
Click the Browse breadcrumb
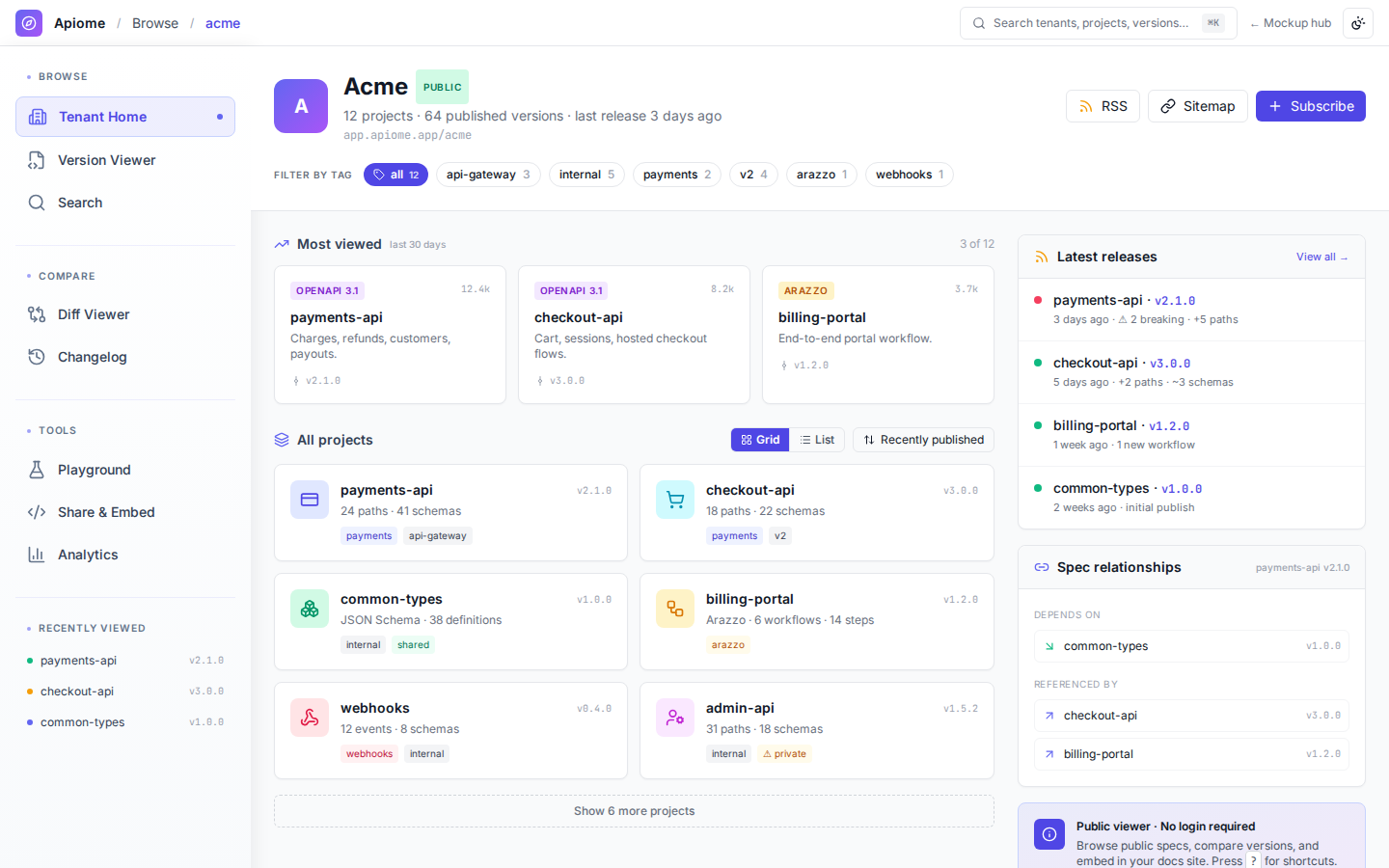point(155,23)
